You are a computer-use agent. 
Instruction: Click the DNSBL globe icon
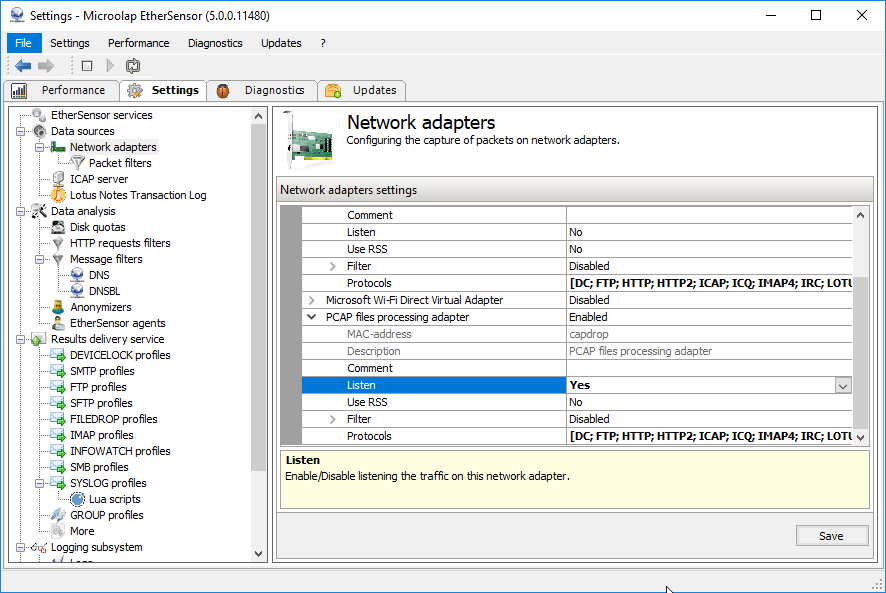(77, 291)
